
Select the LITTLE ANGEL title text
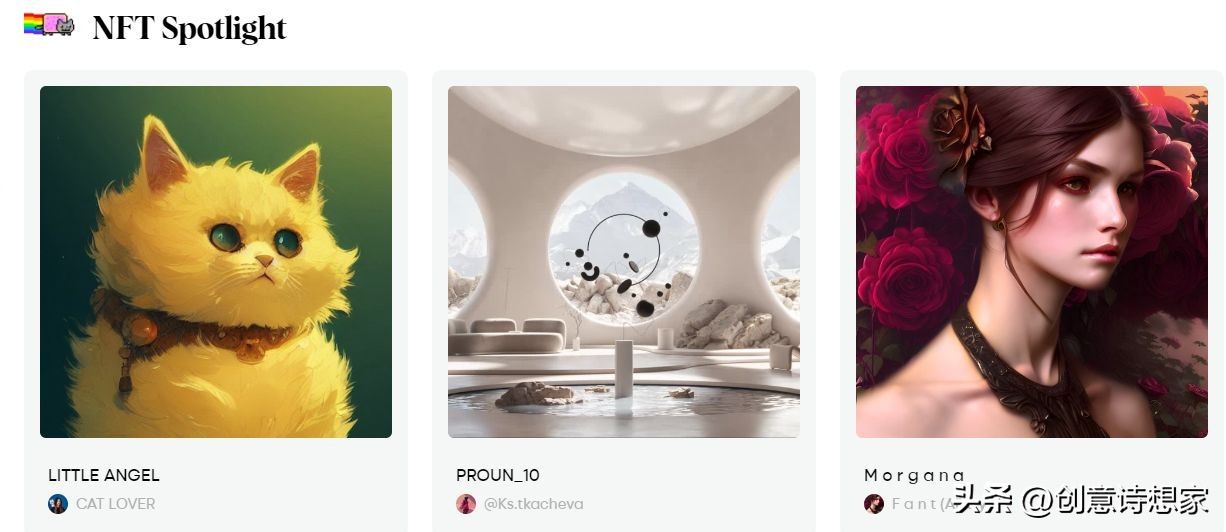pos(104,475)
